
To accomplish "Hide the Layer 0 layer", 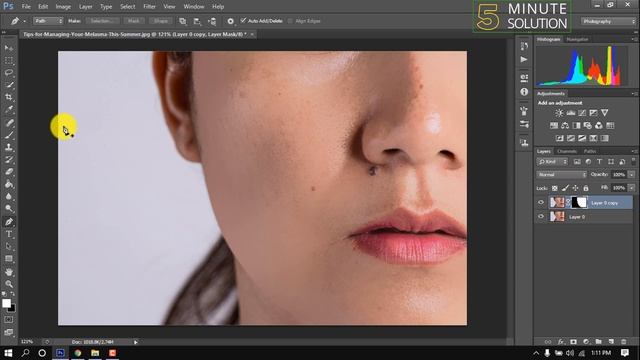I will pyautogui.click(x=541, y=217).
